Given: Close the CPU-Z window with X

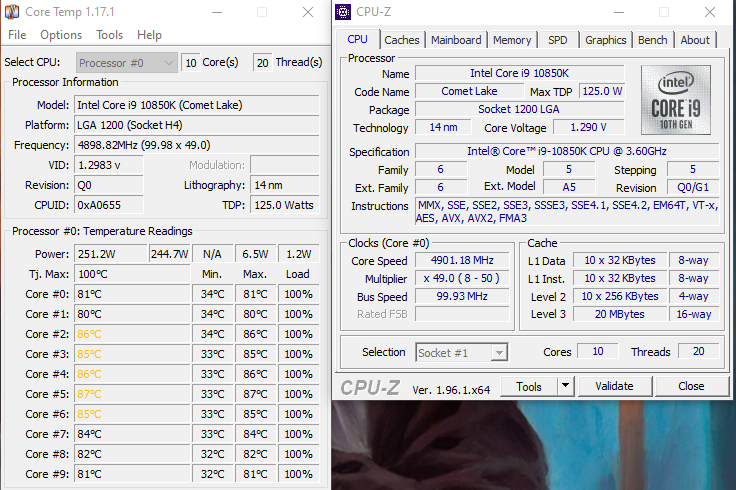Looking at the screenshot, I should pos(710,12).
